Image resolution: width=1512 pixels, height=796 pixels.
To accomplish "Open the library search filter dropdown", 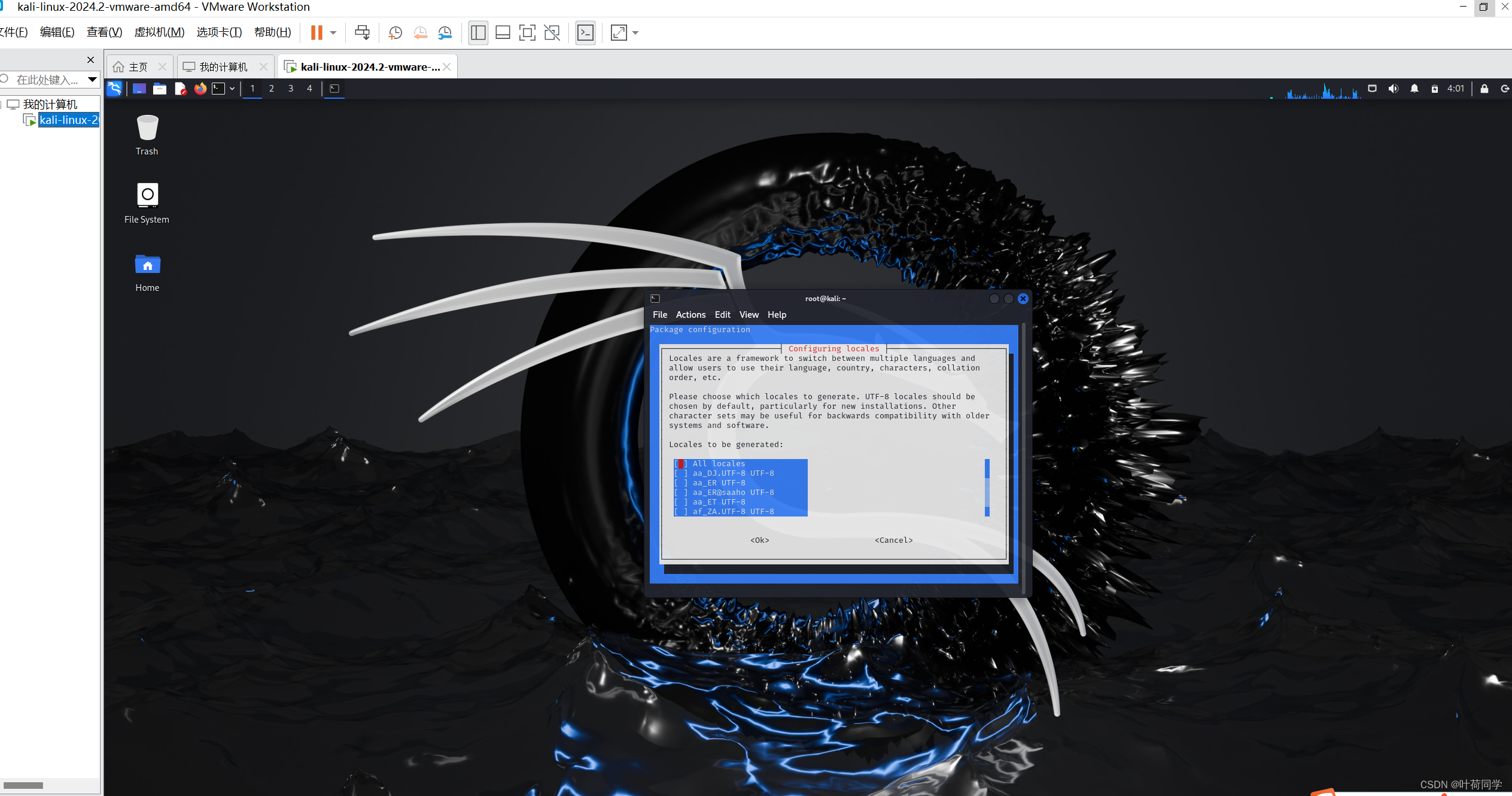I will pos(92,80).
